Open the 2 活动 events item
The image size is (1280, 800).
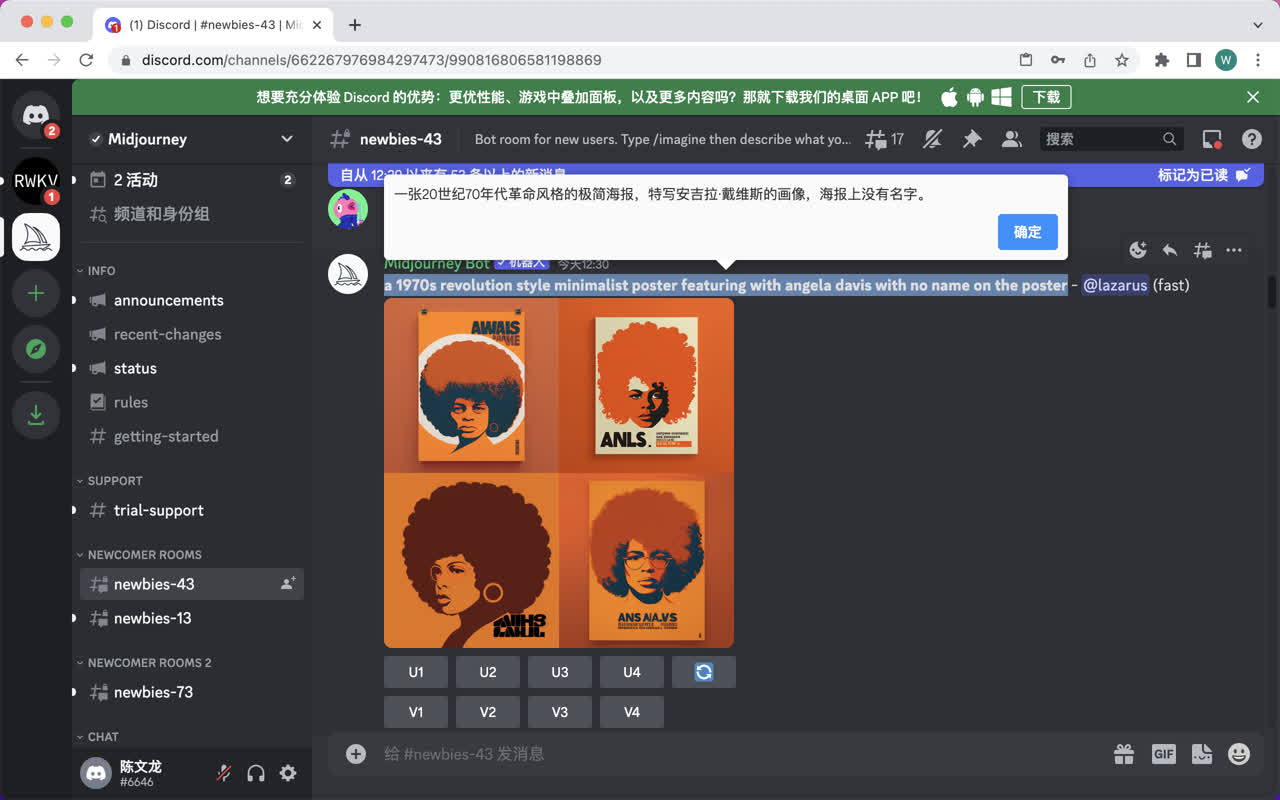click(x=192, y=180)
